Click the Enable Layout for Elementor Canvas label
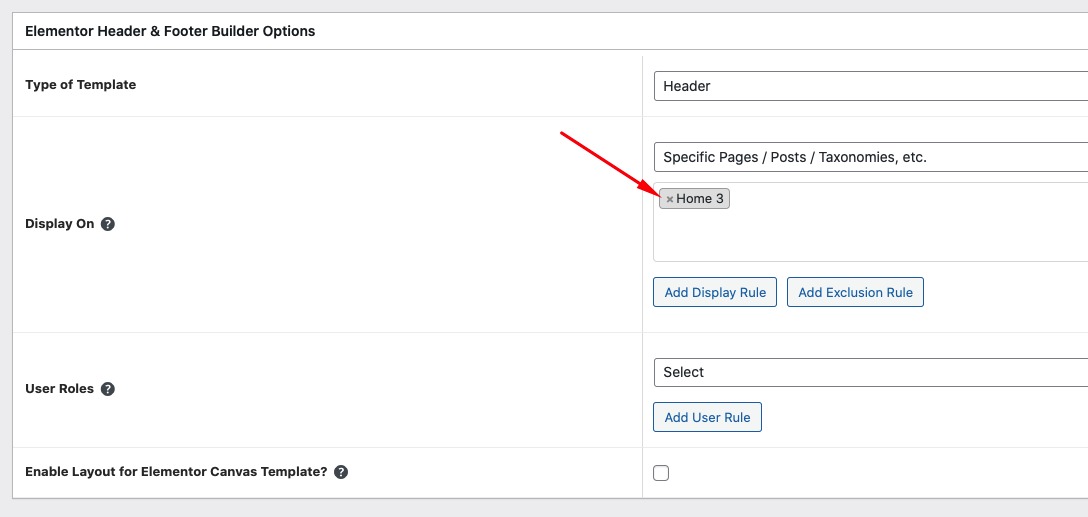This screenshot has height=517, width=1088. (176, 472)
